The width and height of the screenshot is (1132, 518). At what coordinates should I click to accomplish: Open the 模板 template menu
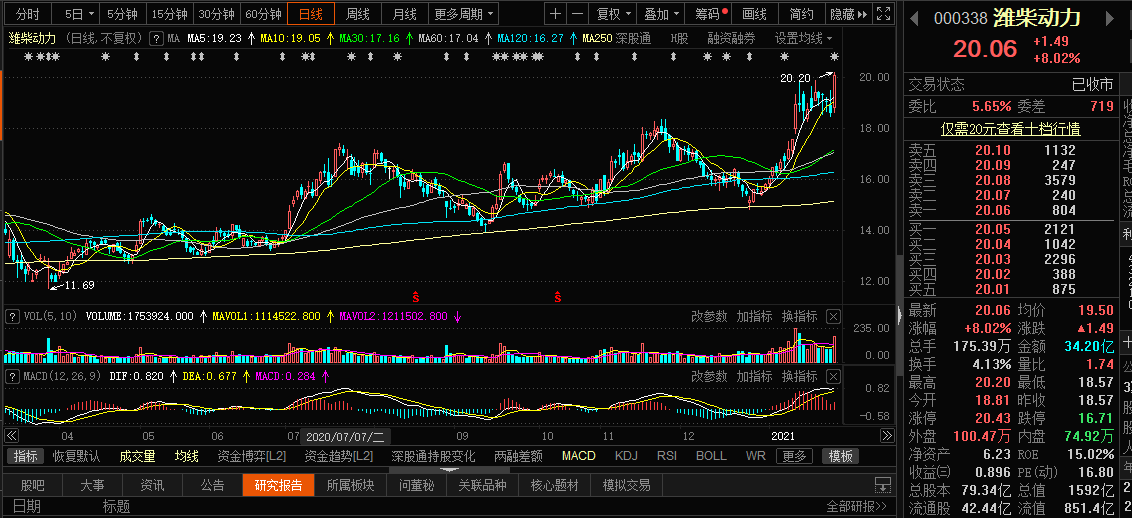(x=840, y=456)
